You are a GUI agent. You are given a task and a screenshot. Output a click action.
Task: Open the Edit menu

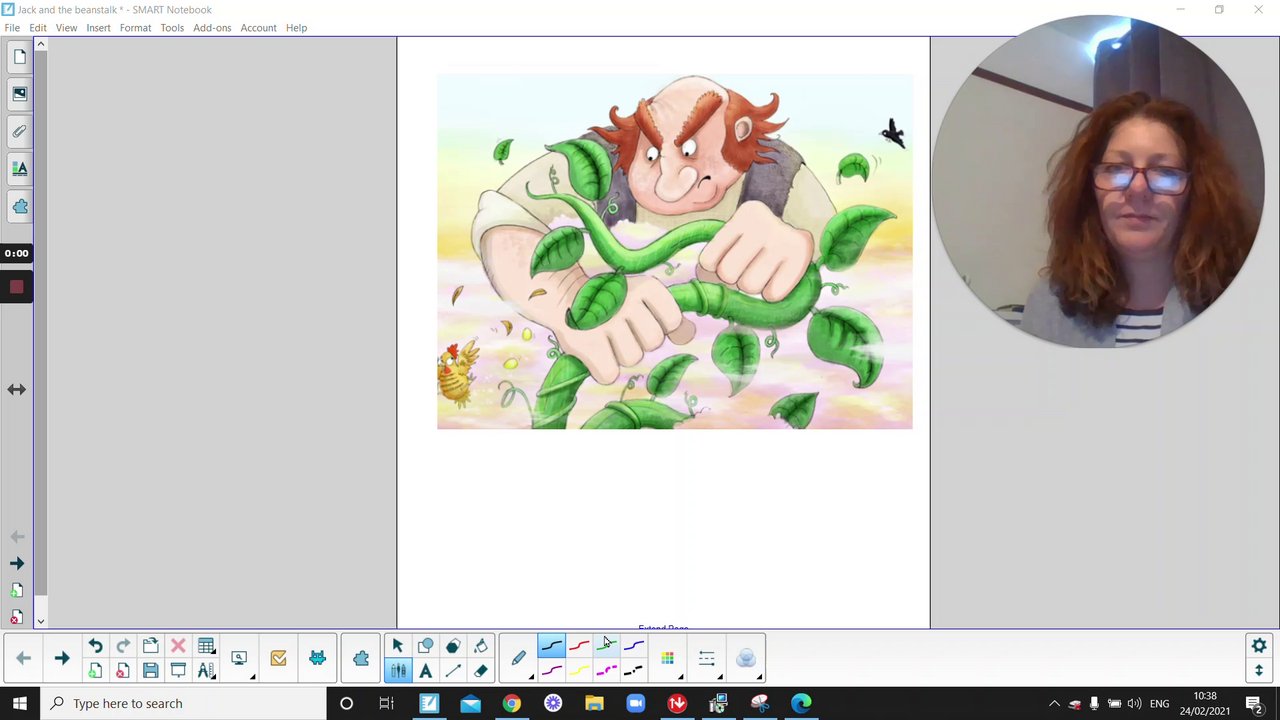click(x=38, y=28)
